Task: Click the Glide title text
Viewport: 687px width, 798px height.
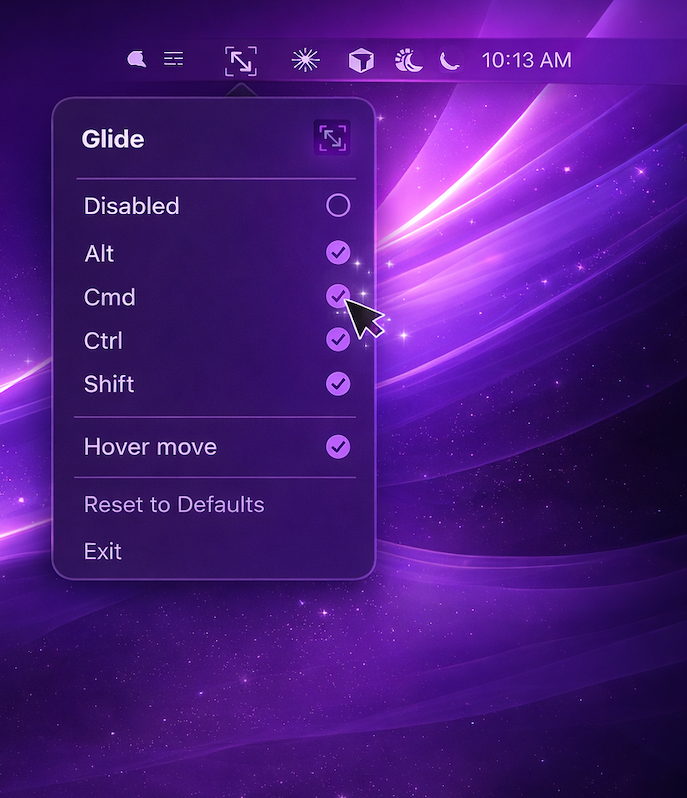Action: coord(113,139)
